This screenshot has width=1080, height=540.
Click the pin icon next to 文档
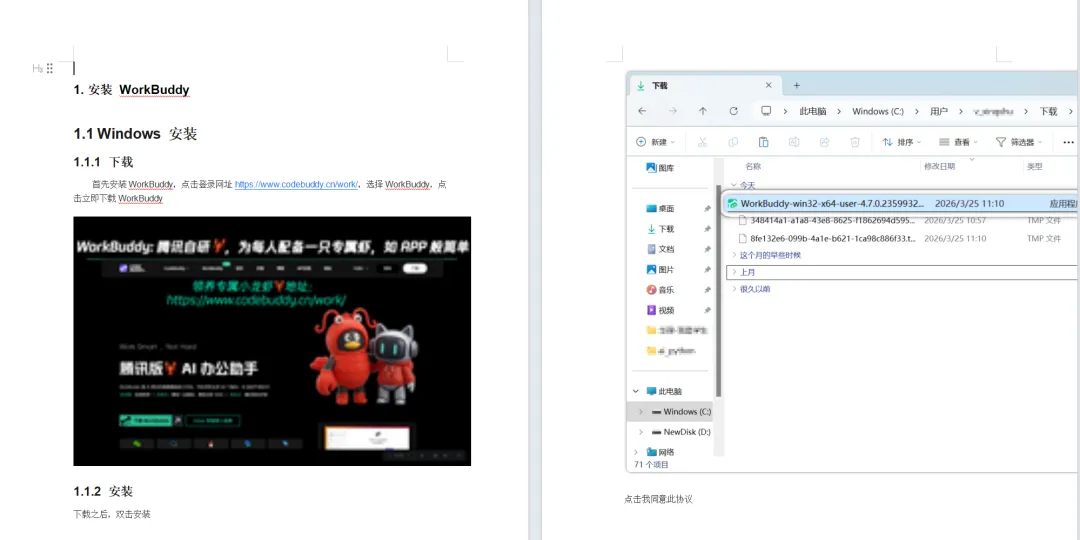[707, 249]
